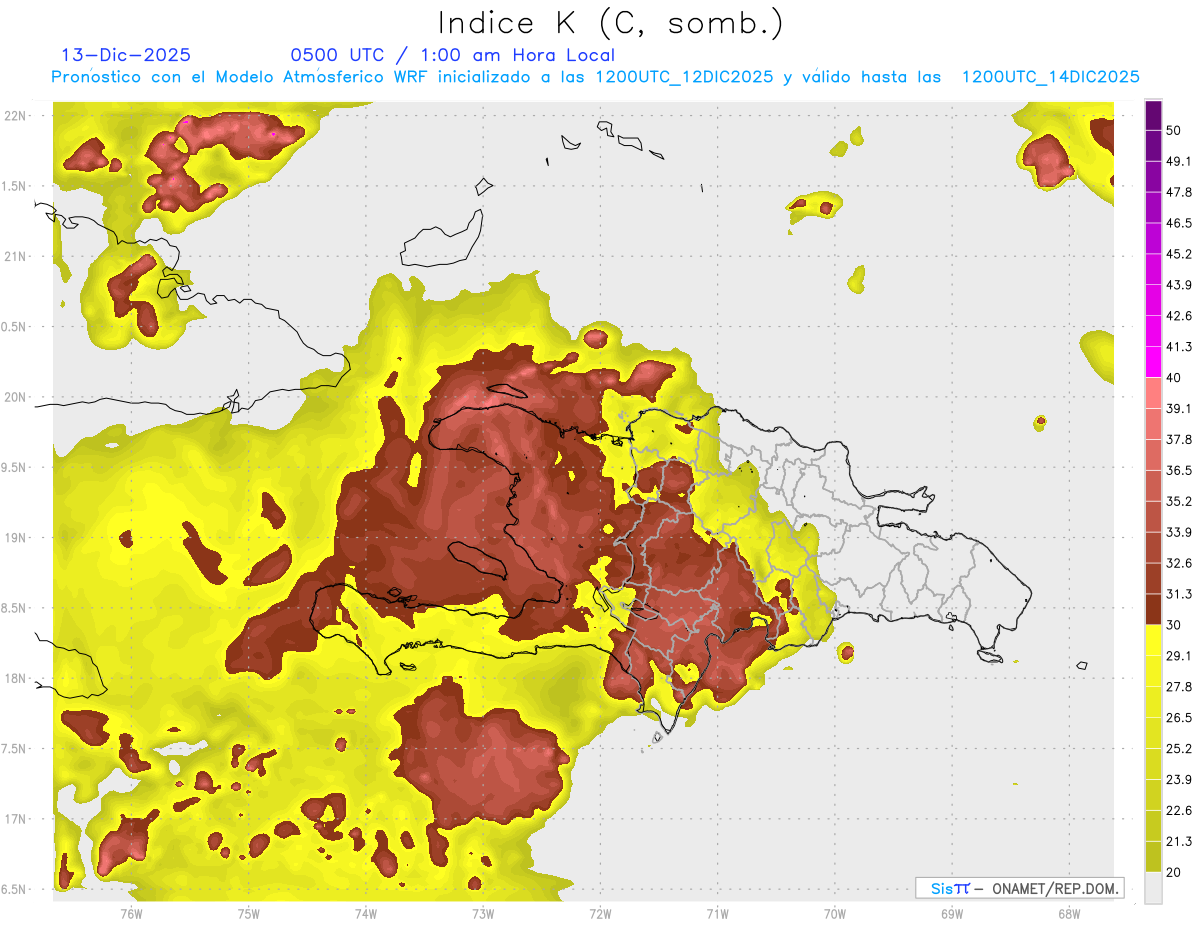Click the gray swatch below the 20 mark
This screenshot has height=927, width=1200.
click(1153, 888)
